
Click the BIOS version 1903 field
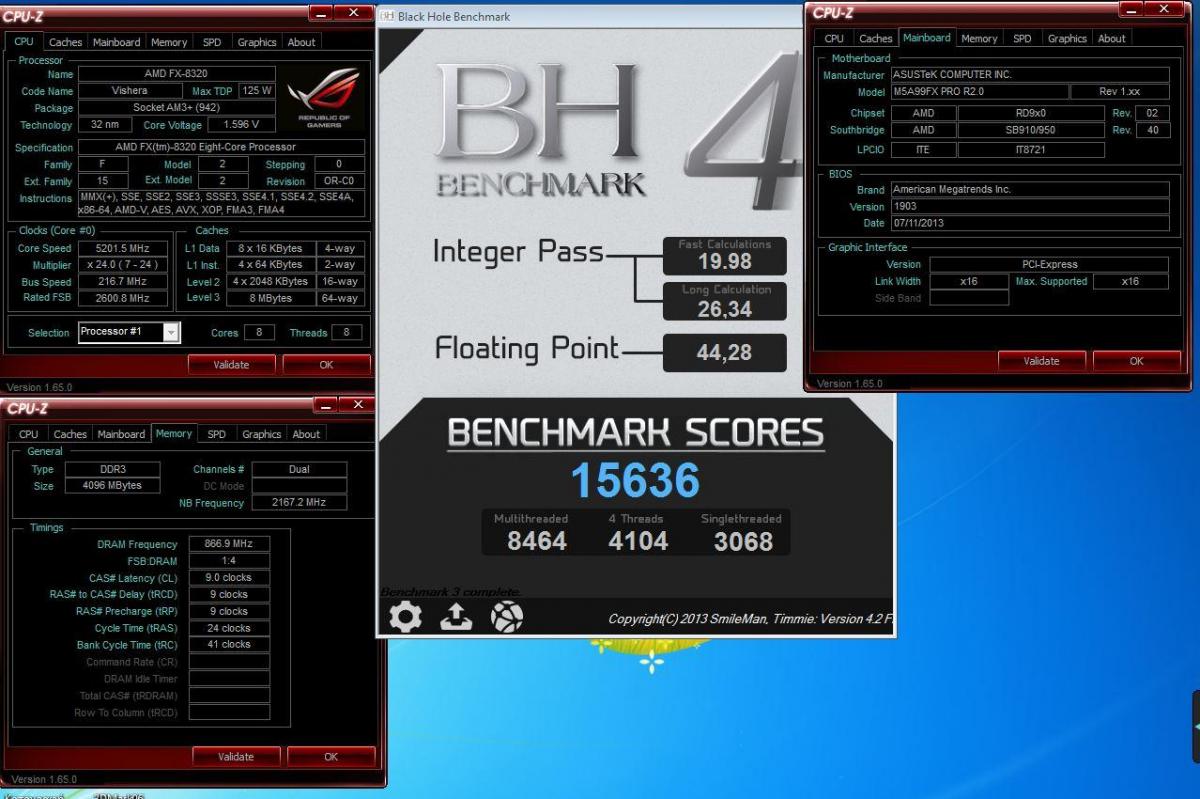pyautogui.click(x=1029, y=206)
